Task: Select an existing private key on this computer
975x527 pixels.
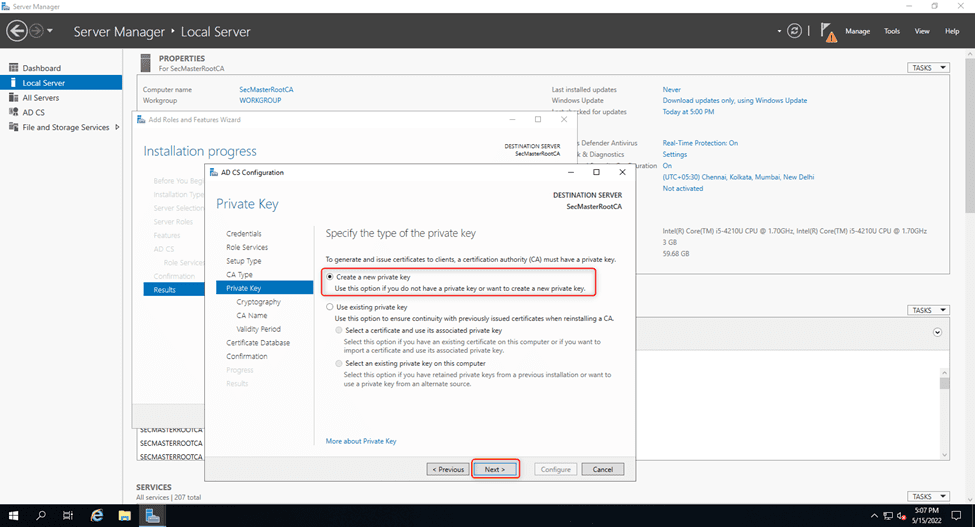Action: [x=339, y=363]
